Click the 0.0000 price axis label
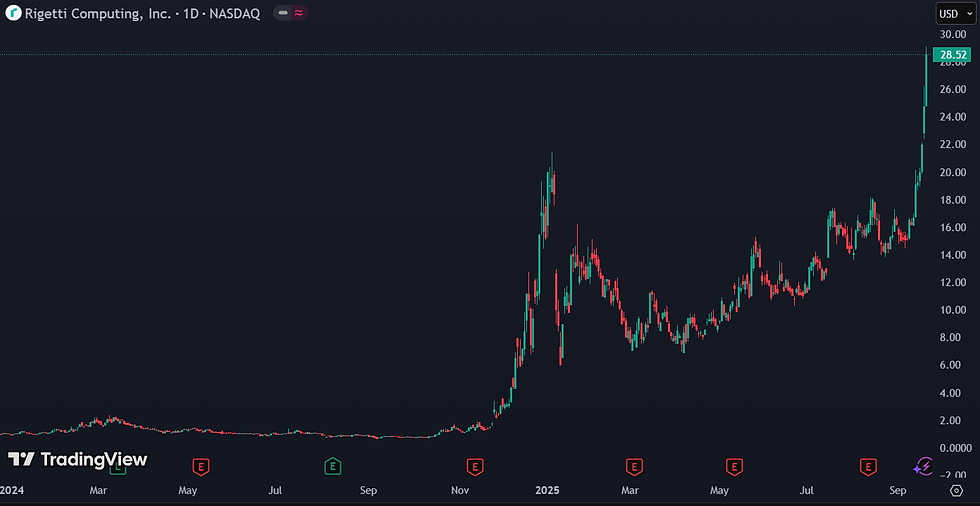The height and width of the screenshot is (506, 980). (x=956, y=448)
